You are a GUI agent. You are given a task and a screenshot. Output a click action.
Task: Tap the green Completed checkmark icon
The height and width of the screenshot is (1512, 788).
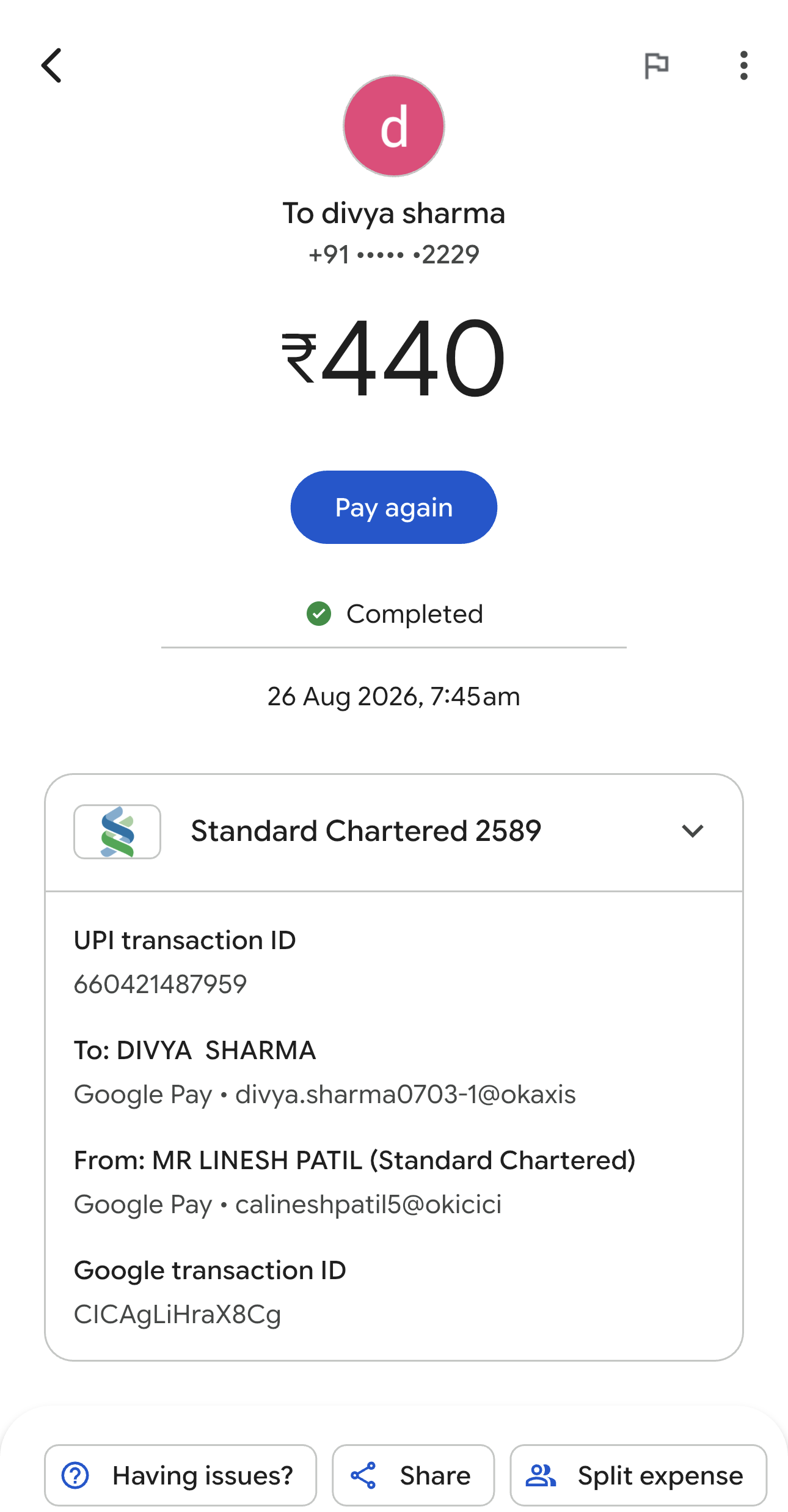[x=319, y=614]
